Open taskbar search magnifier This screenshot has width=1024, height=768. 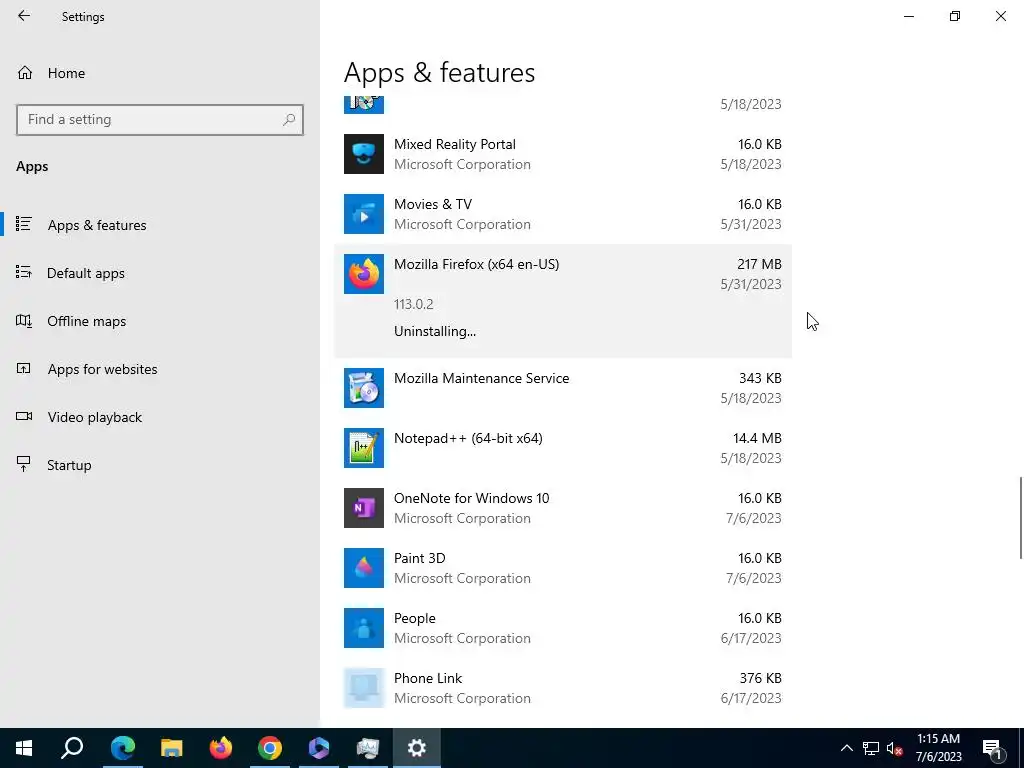pos(72,748)
